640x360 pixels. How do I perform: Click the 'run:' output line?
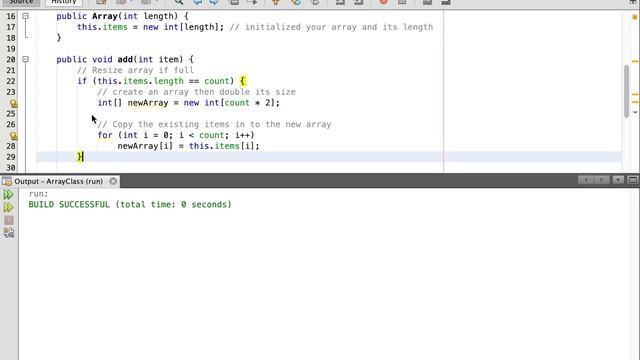38,193
